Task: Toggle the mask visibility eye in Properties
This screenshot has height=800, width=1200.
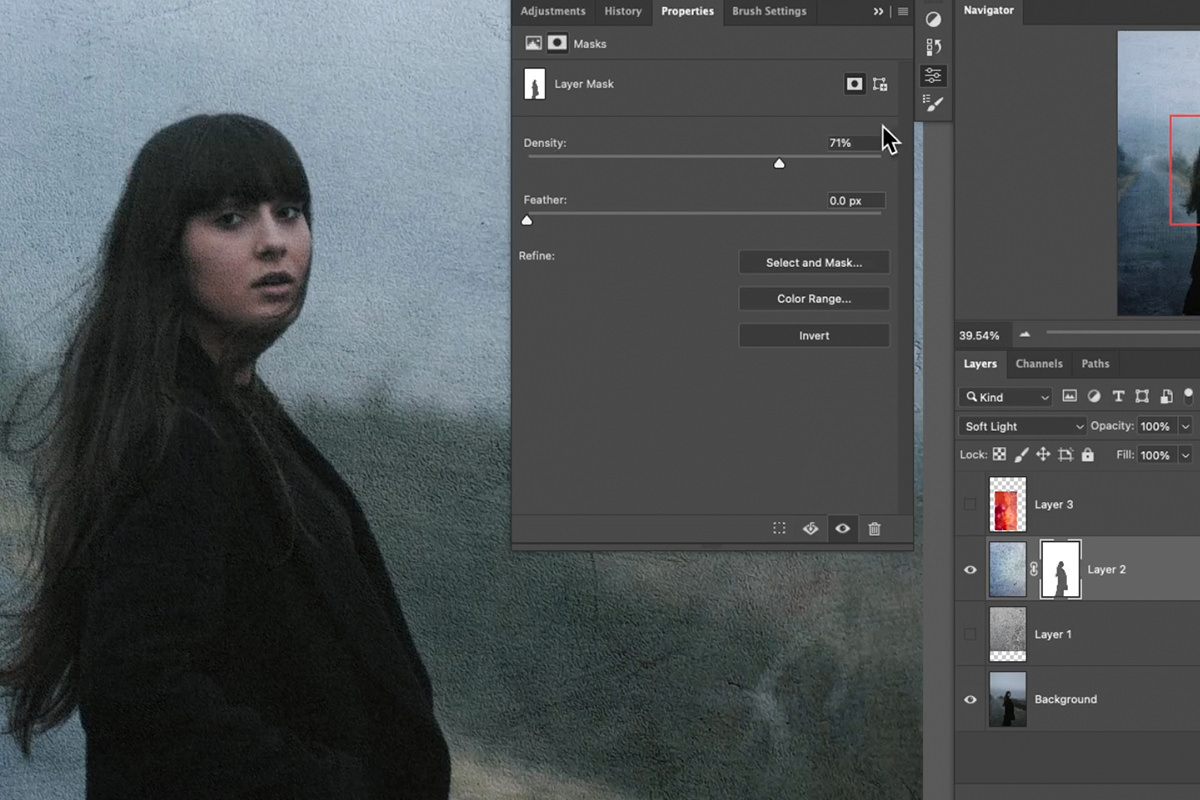Action: tap(843, 529)
